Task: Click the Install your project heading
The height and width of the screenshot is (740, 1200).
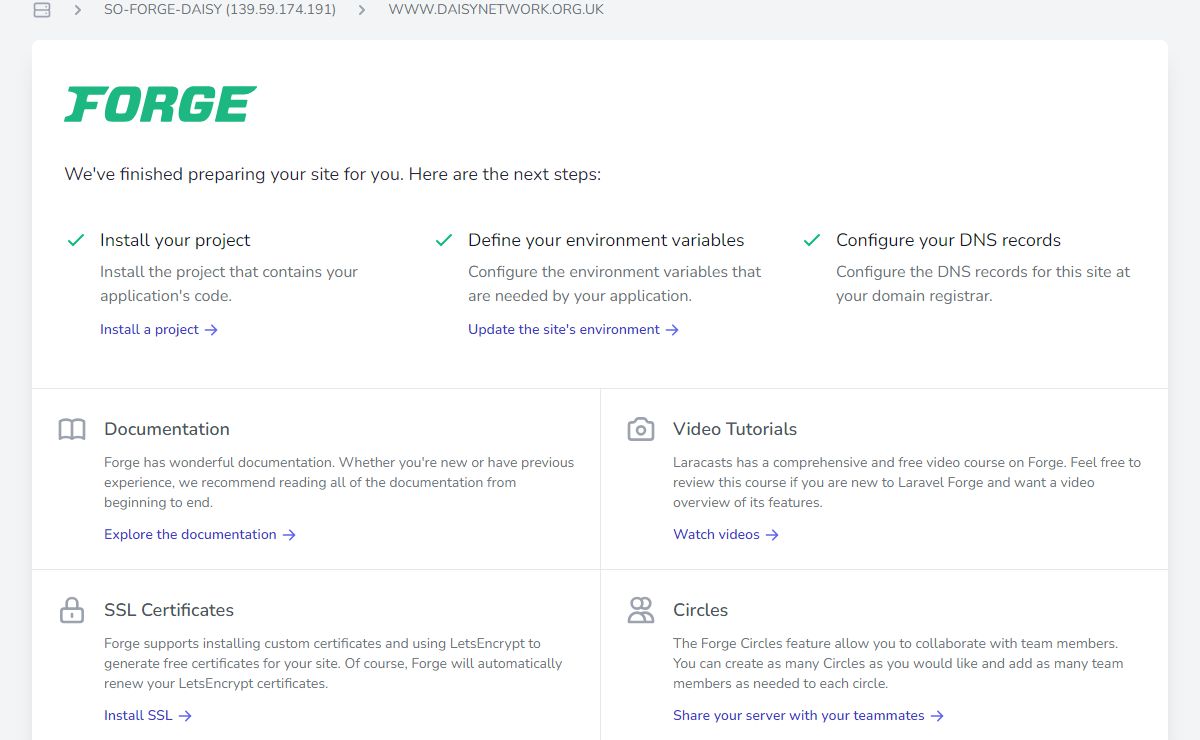Action: [x=175, y=240]
